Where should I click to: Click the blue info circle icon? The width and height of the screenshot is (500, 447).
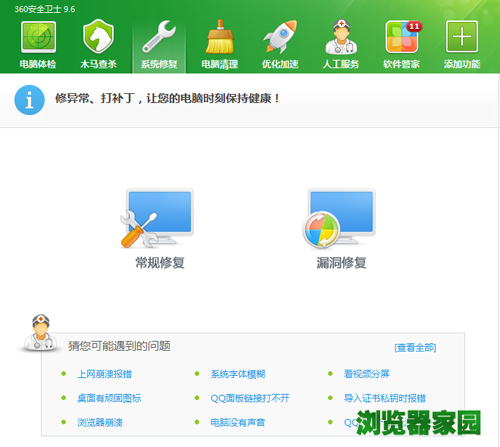click(29, 100)
